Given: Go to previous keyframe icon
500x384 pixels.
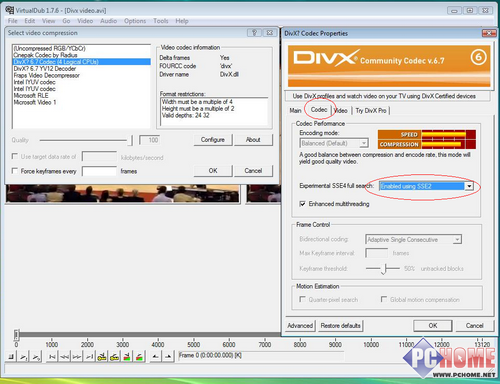Looking at the screenshot, I should tap(102, 357).
